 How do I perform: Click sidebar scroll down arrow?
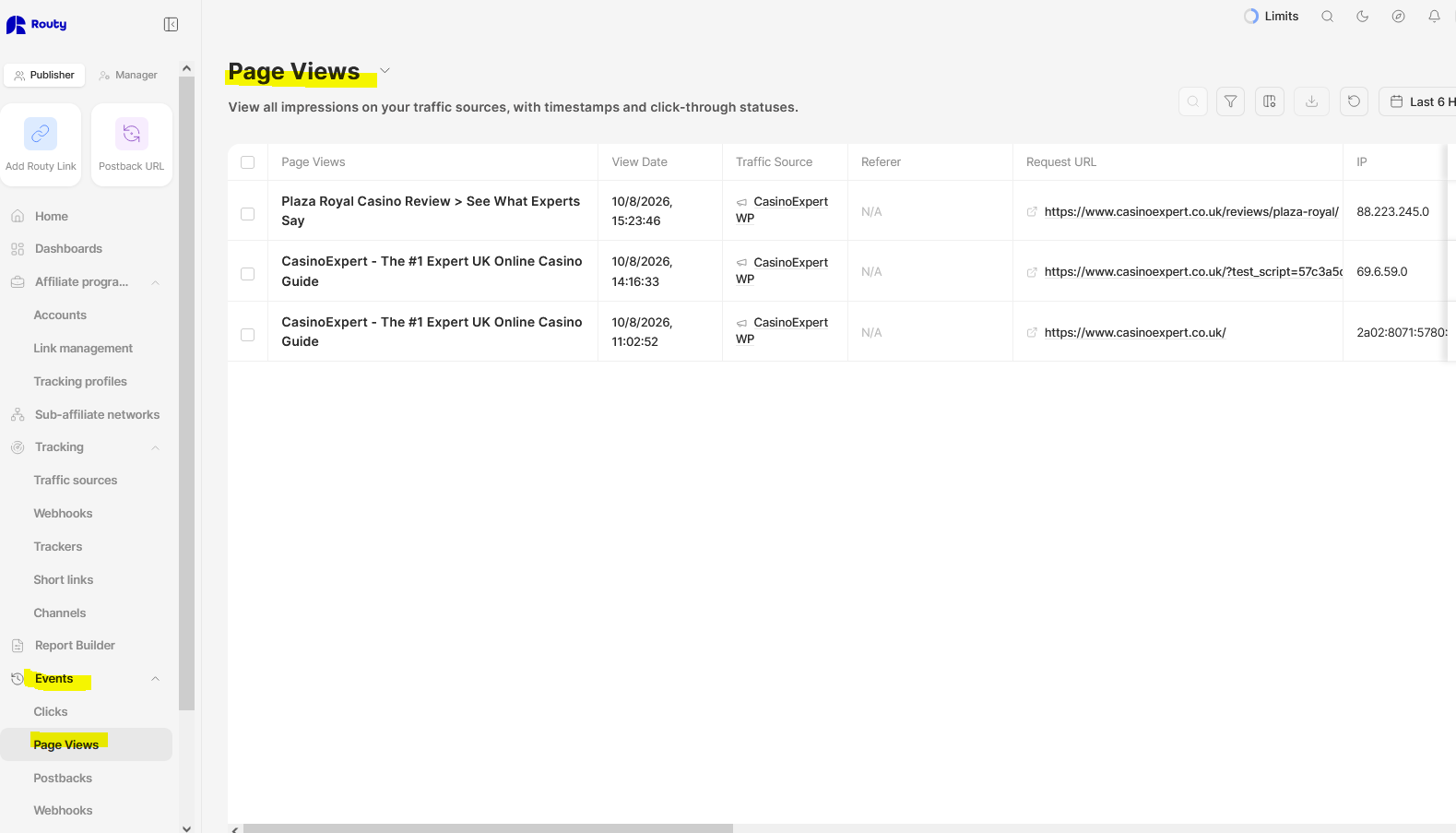pos(186,827)
